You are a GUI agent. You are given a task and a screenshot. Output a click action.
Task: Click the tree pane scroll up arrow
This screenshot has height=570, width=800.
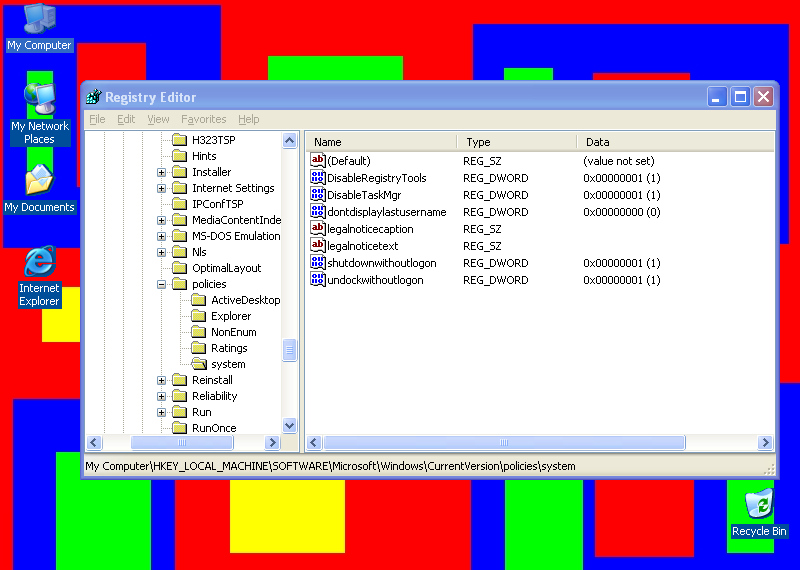coord(289,140)
